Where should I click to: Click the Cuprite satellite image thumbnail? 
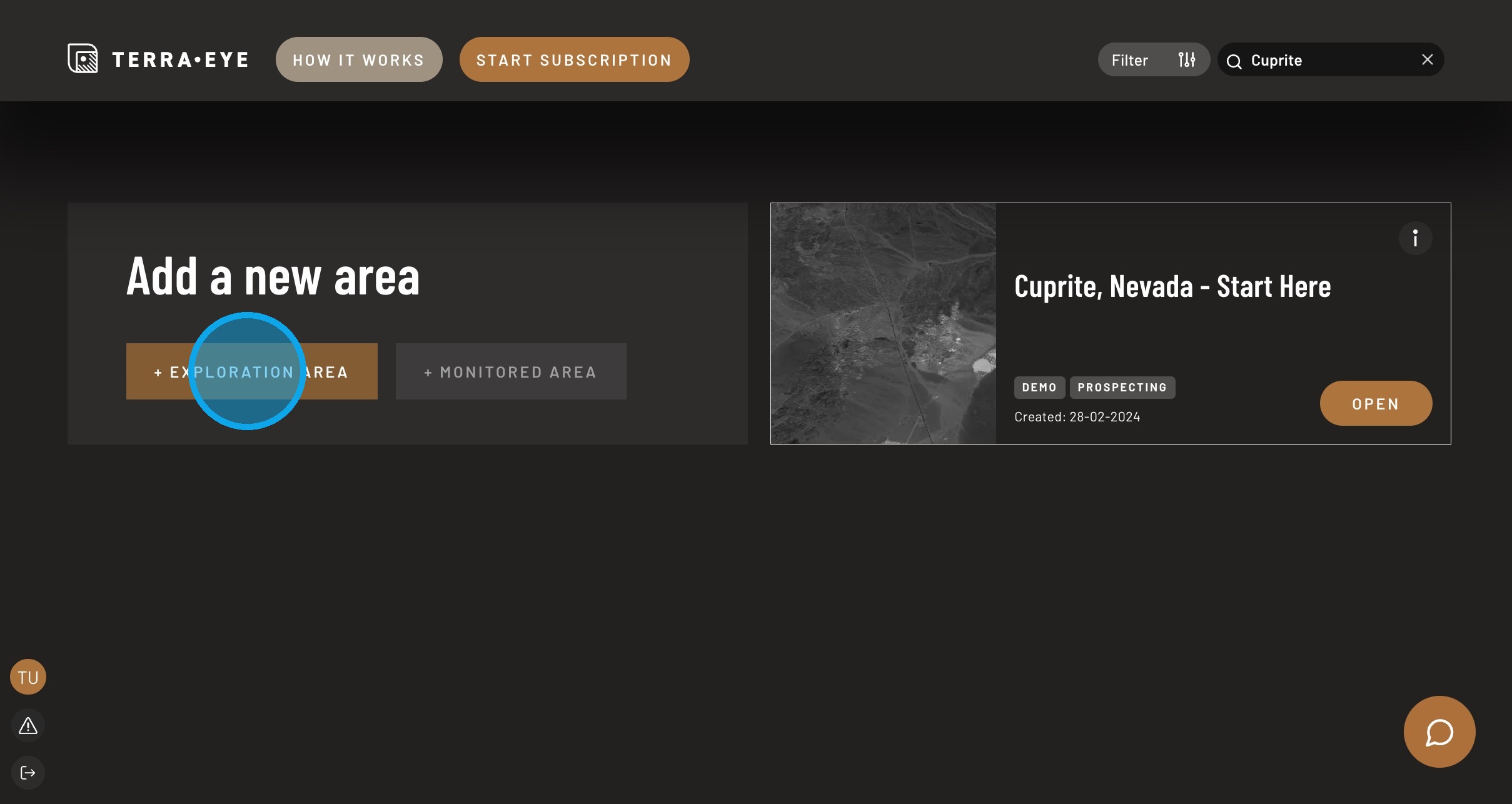click(x=883, y=323)
